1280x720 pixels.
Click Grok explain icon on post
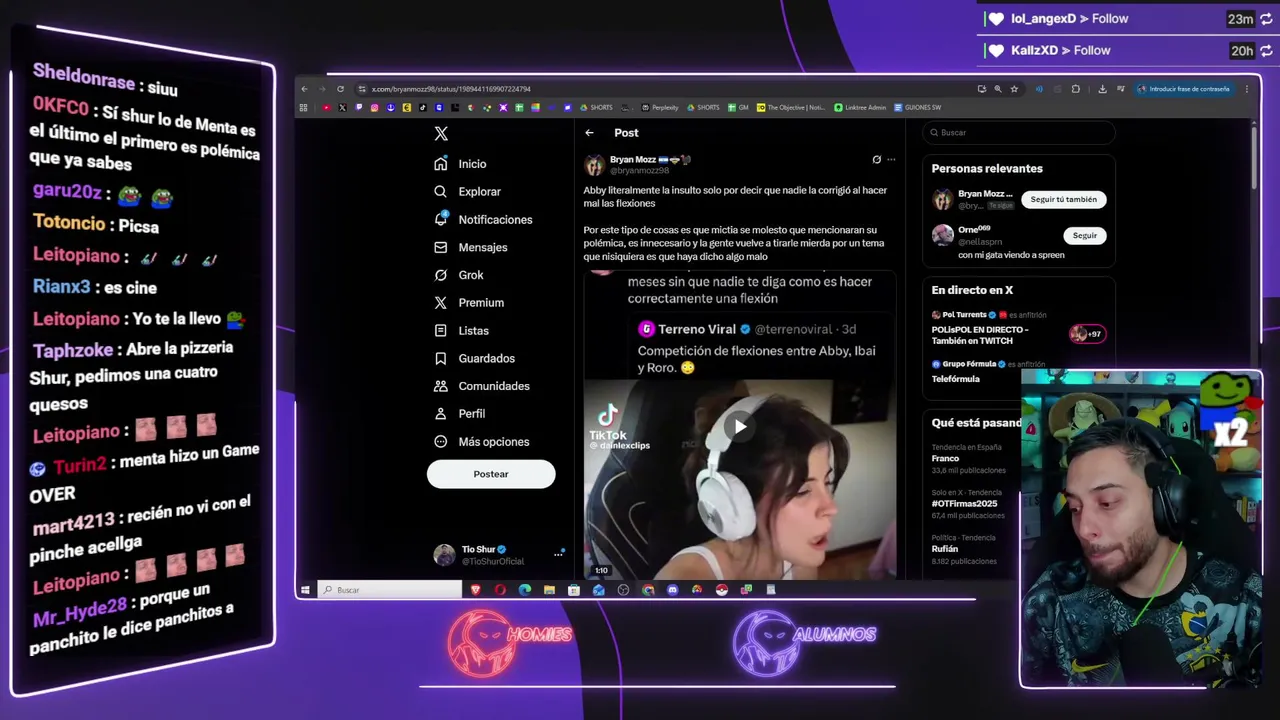(x=876, y=160)
